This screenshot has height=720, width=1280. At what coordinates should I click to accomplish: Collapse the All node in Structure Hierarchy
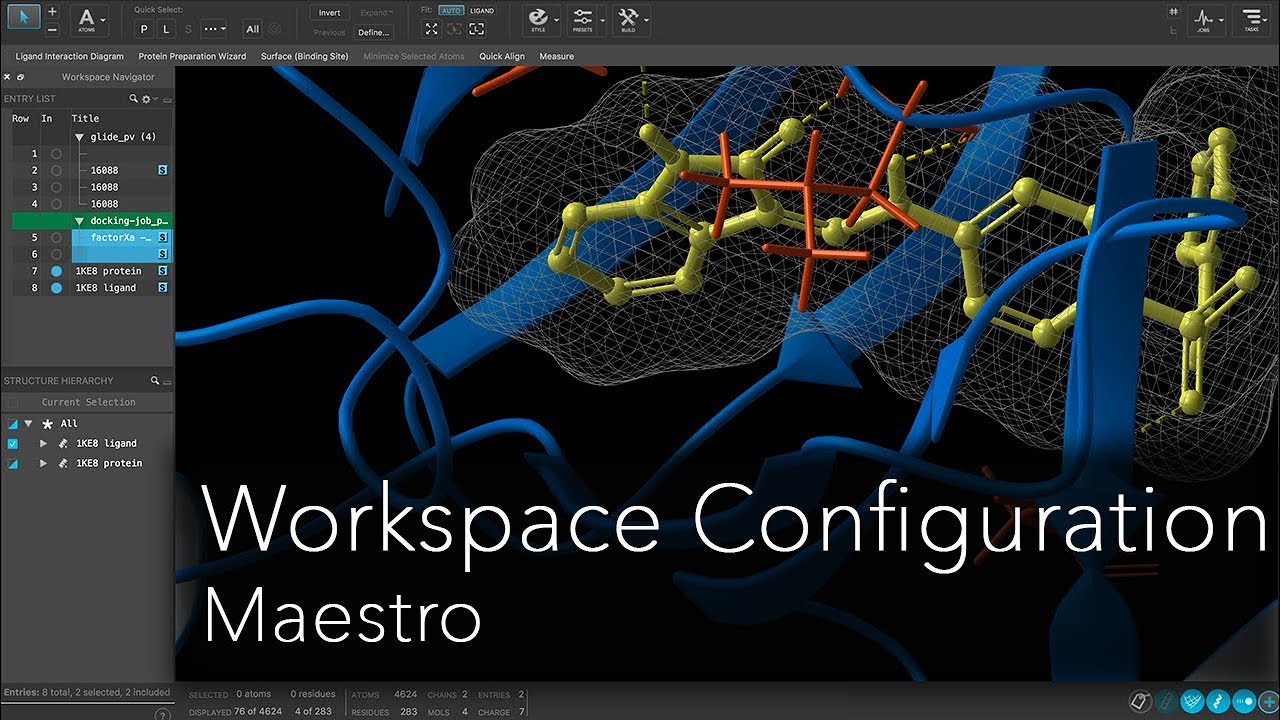click(28, 424)
